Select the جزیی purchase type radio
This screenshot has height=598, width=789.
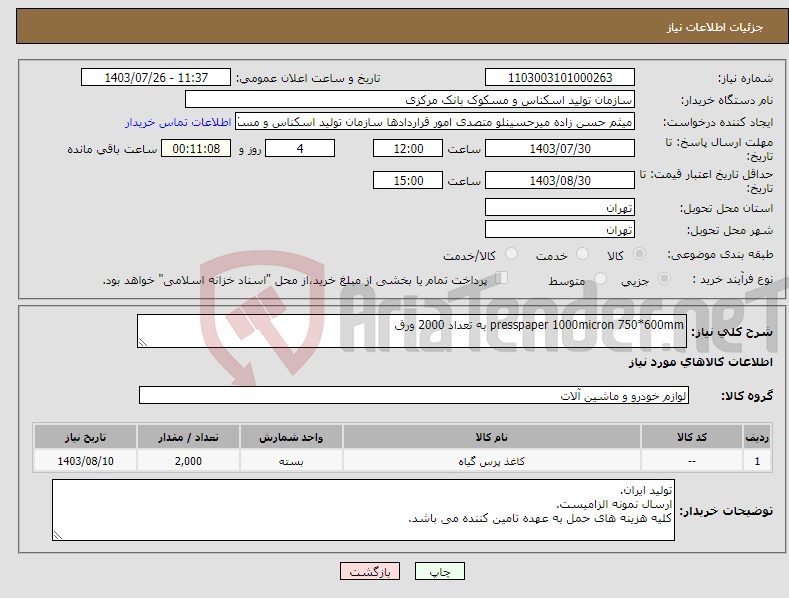coord(664,278)
